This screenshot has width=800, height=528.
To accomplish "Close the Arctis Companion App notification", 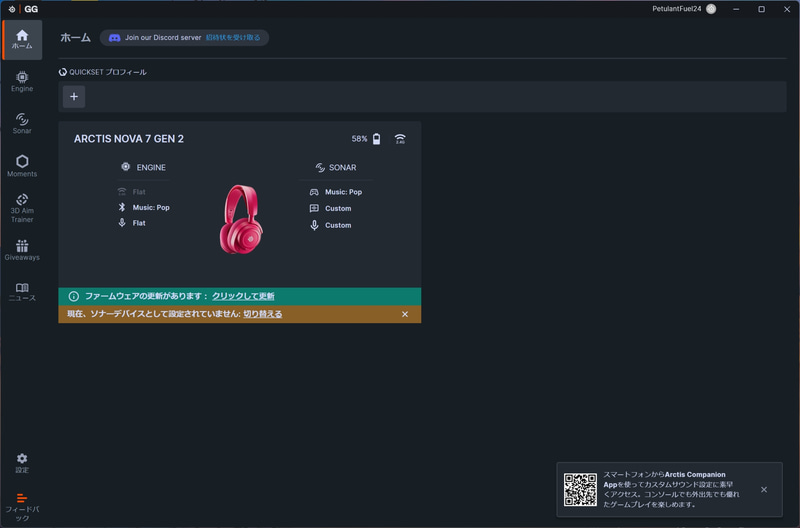I will 764,490.
